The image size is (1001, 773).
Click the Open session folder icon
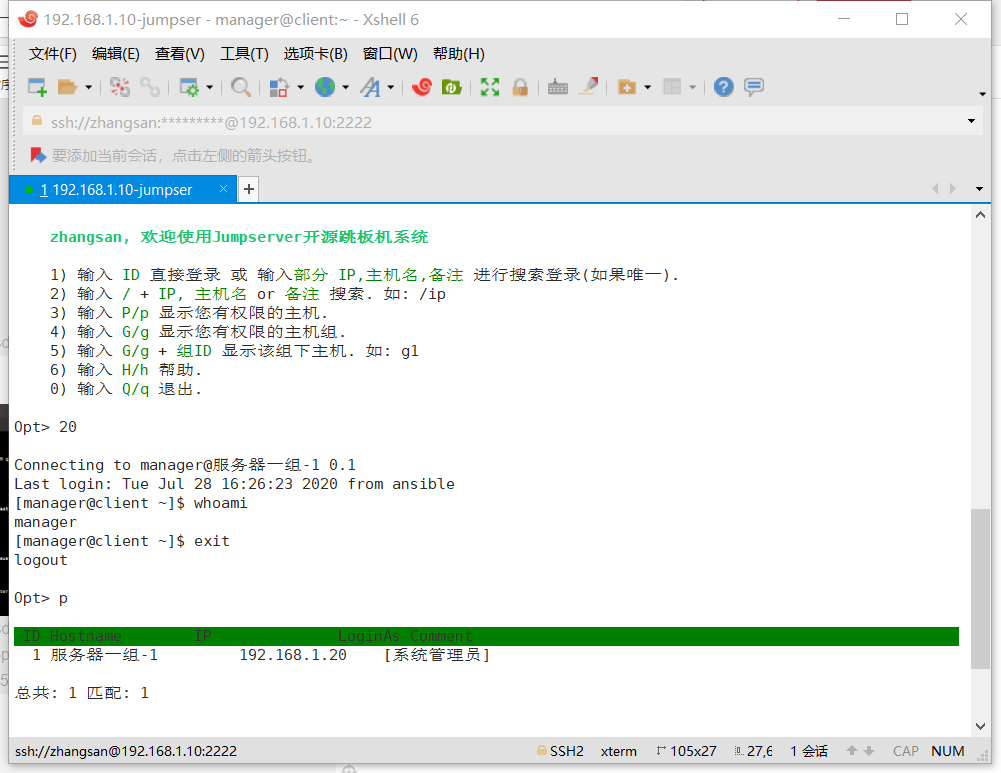(x=67, y=87)
